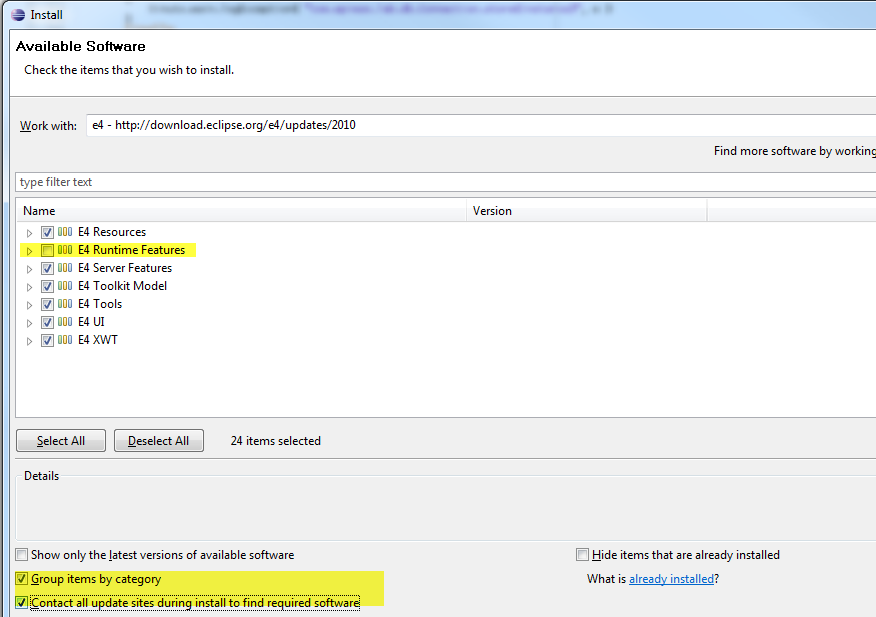
Task: Select the E4 Server Features row label
Action: [x=125, y=268]
